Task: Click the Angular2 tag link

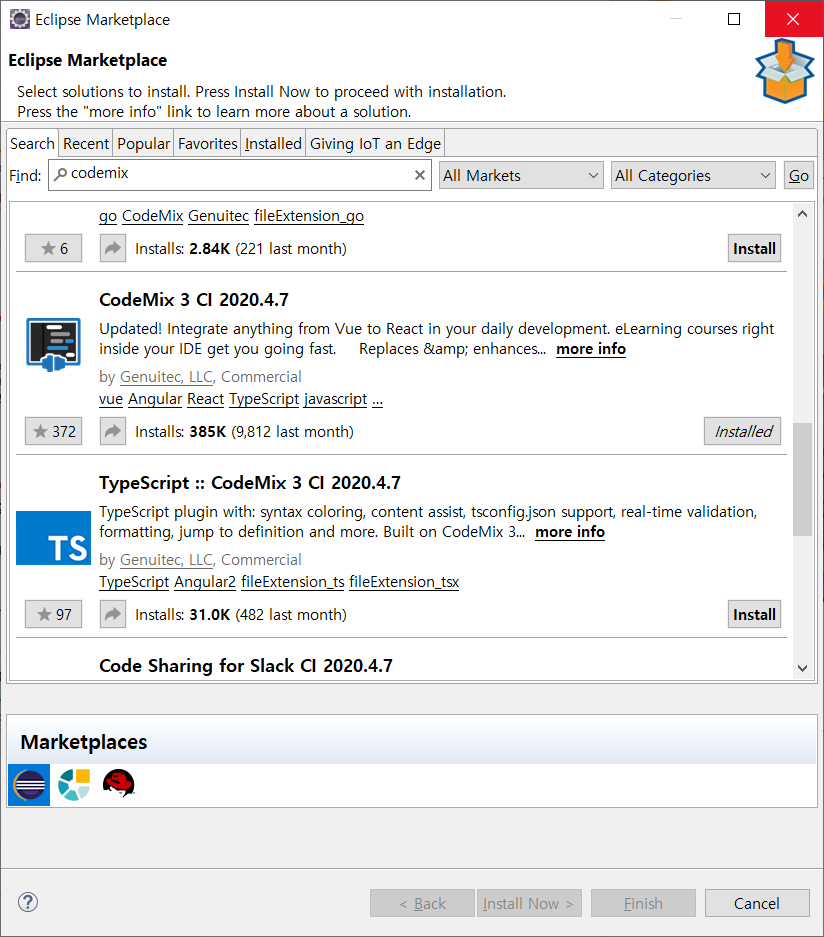Action: (205, 582)
